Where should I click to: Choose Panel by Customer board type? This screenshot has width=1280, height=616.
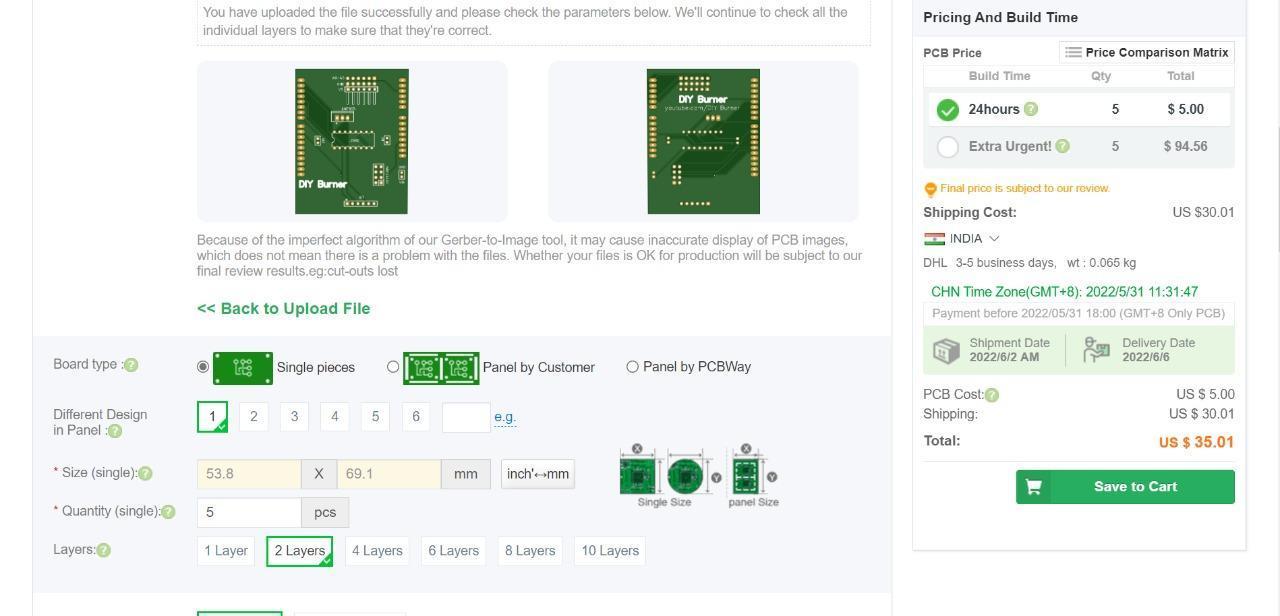pyautogui.click(x=394, y=367)
